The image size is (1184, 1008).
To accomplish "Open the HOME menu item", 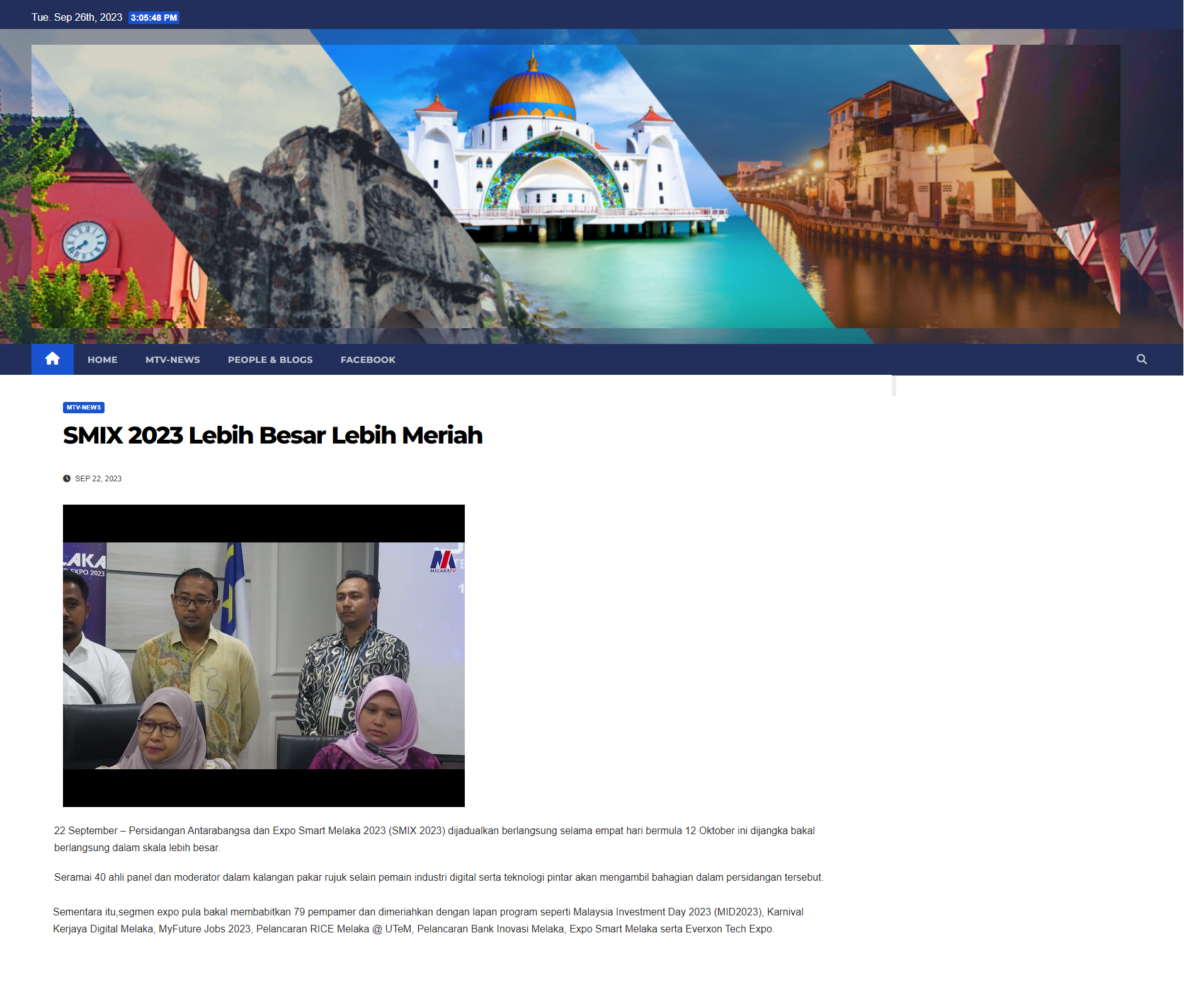I will [x=102, y=360].
